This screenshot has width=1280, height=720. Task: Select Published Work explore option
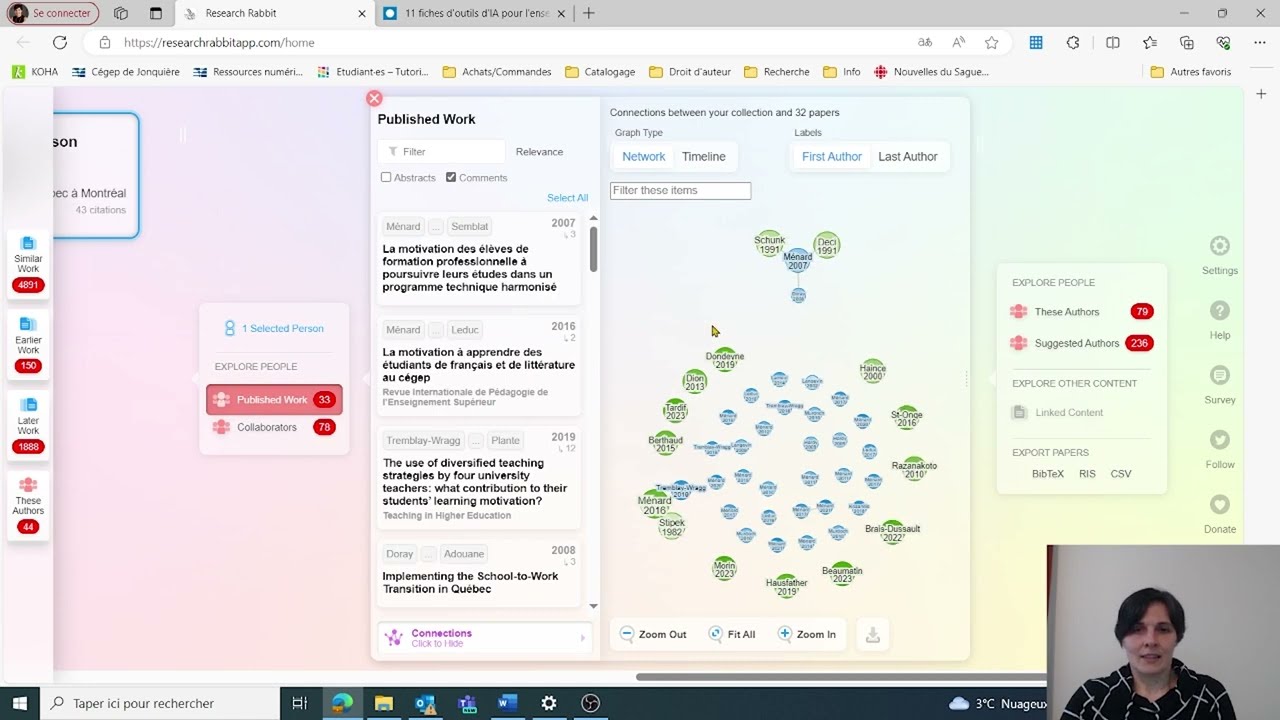pos(274,399)
